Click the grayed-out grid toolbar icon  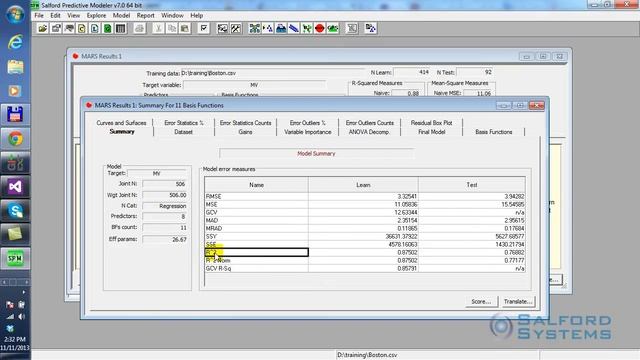coord(352,28)
